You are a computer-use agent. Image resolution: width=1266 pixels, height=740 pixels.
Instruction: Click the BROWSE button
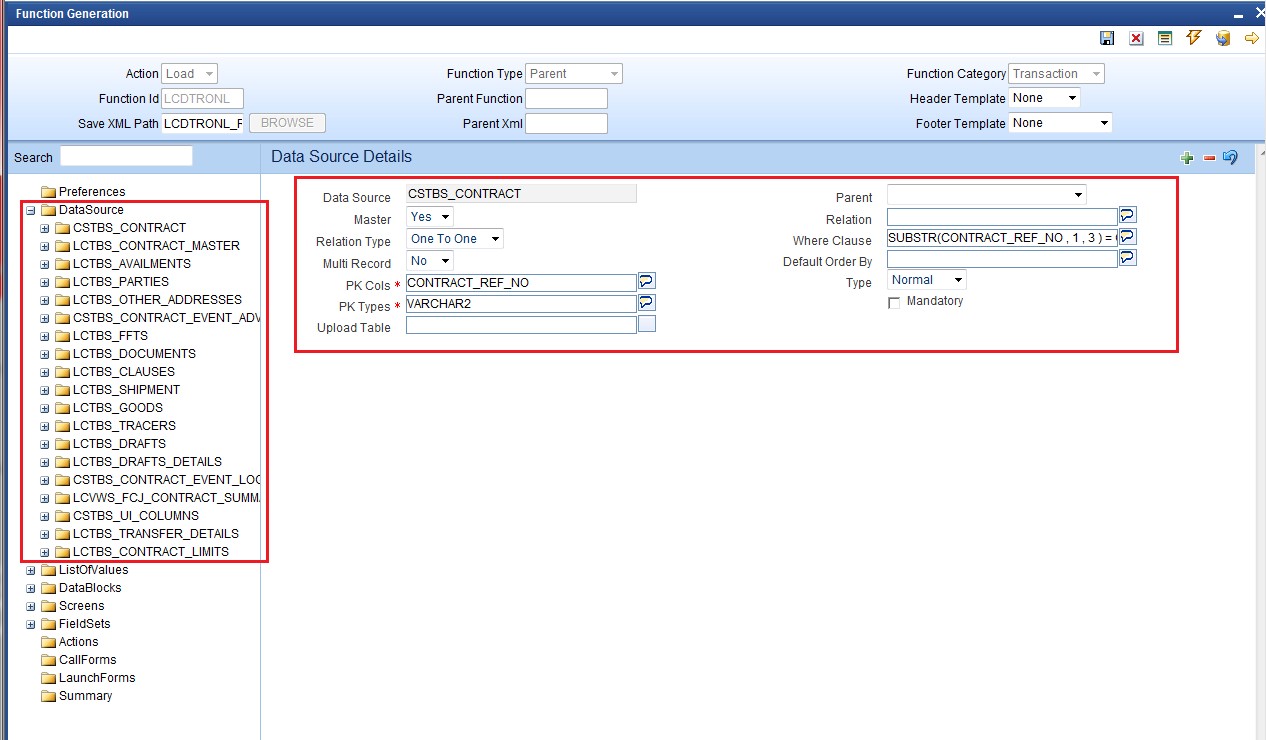coord(288,123)
